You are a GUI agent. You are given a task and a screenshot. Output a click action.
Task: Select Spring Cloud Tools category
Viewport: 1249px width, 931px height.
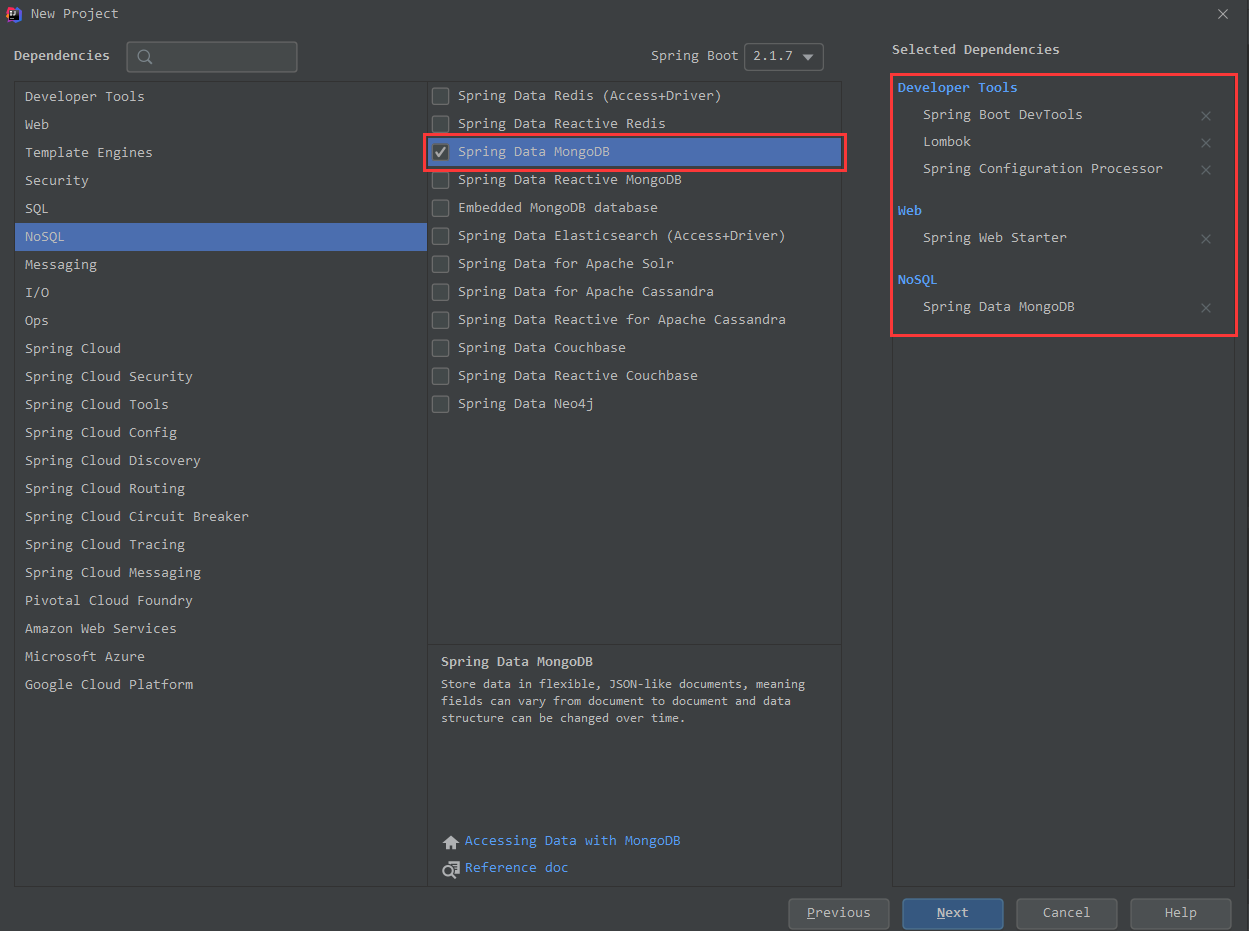[221, 405]
